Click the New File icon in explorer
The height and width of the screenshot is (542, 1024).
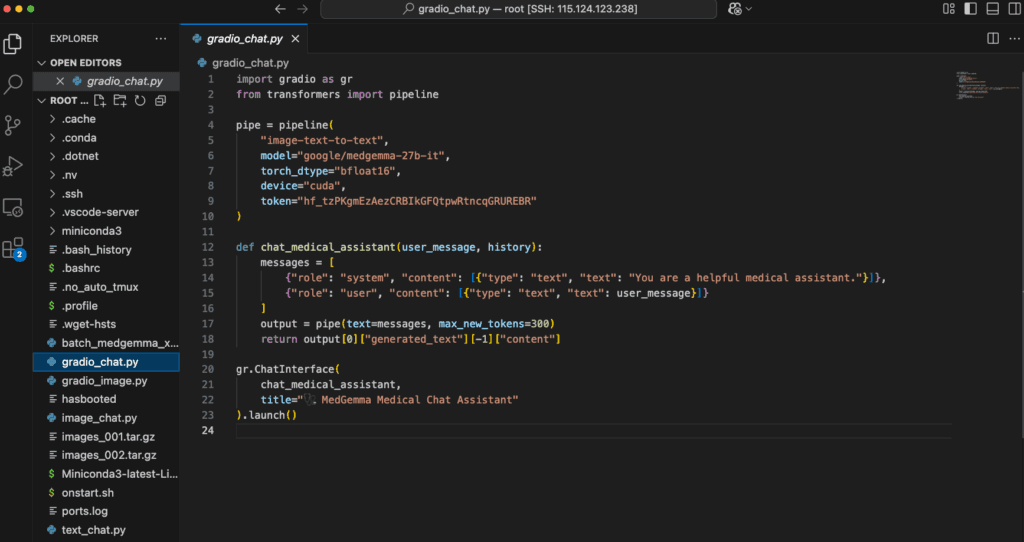point(99,101)
